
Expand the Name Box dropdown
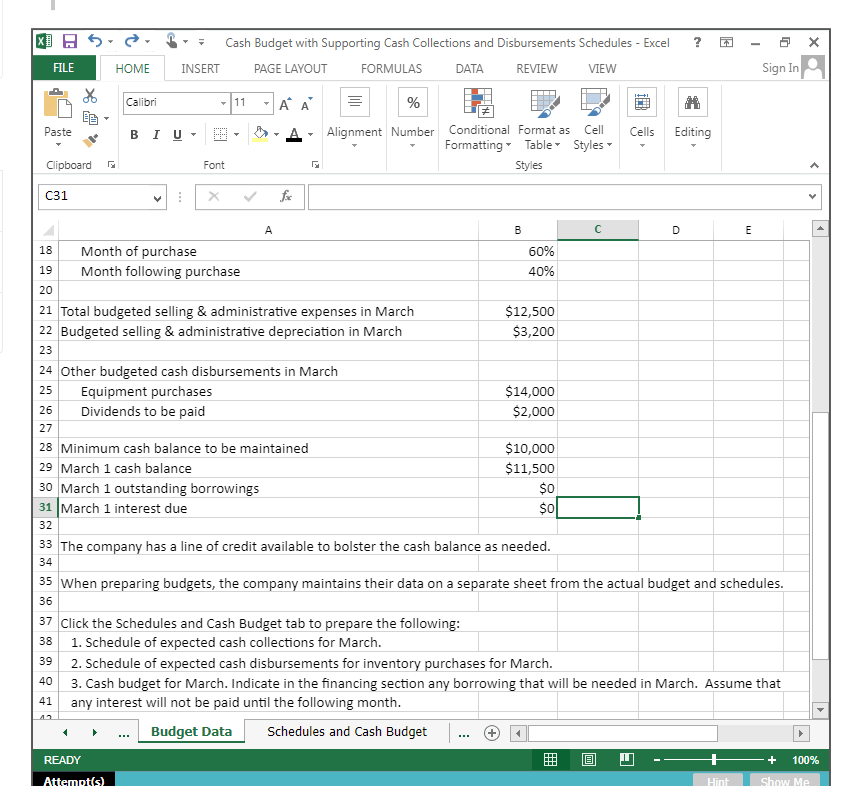click(x=157, y=197)
